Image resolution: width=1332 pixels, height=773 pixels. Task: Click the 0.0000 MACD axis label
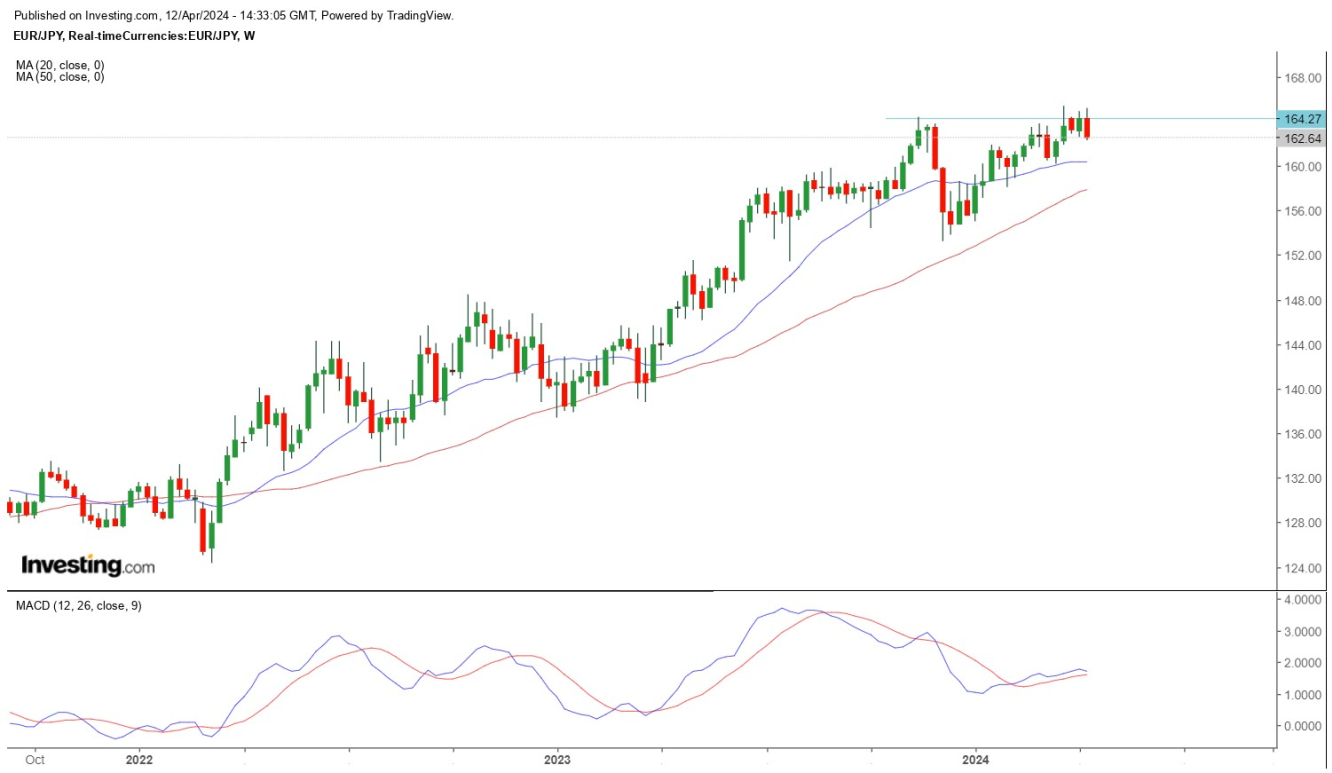click(1303, 727)
